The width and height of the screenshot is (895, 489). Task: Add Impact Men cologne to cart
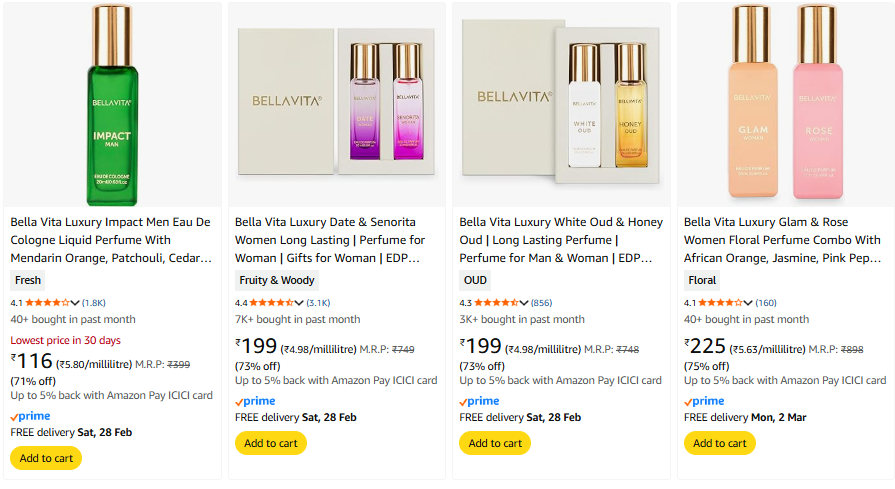46,458
